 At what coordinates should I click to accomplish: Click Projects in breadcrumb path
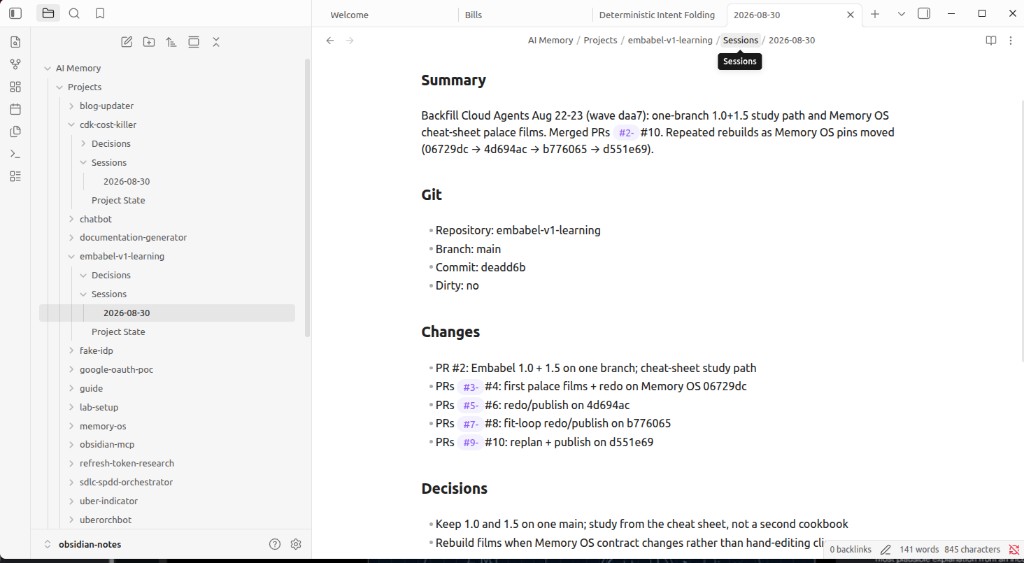point(600,40)
